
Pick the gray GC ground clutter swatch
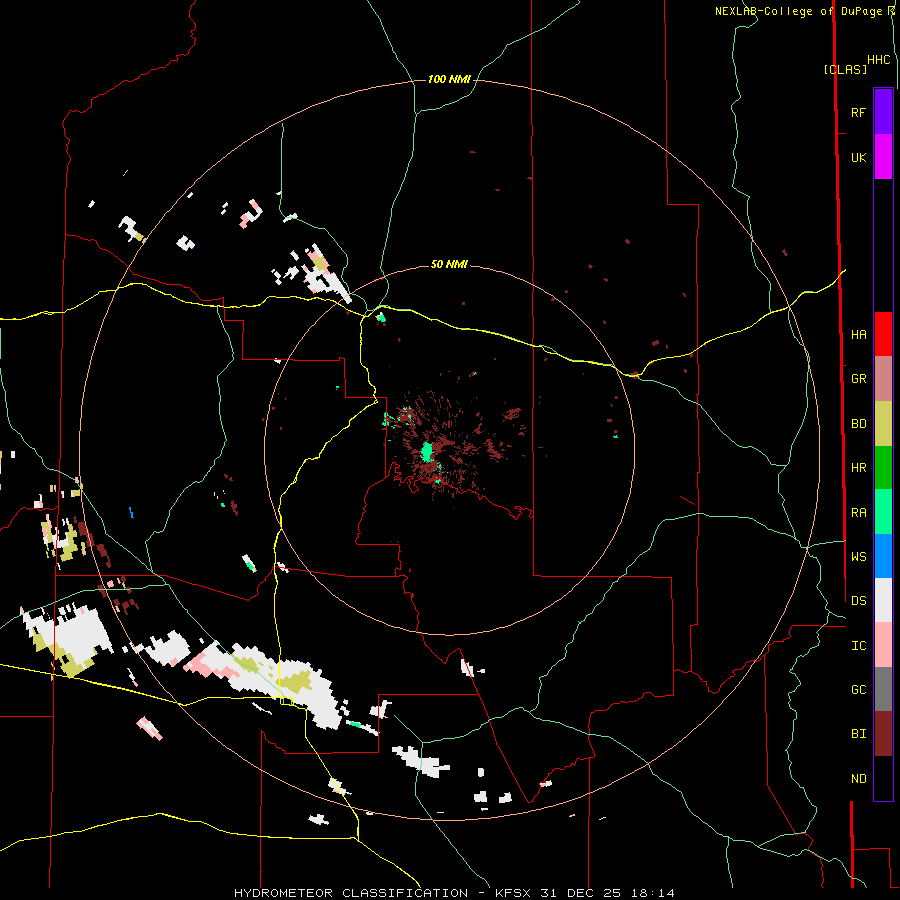pyautogui.click(x=883, y=689)
